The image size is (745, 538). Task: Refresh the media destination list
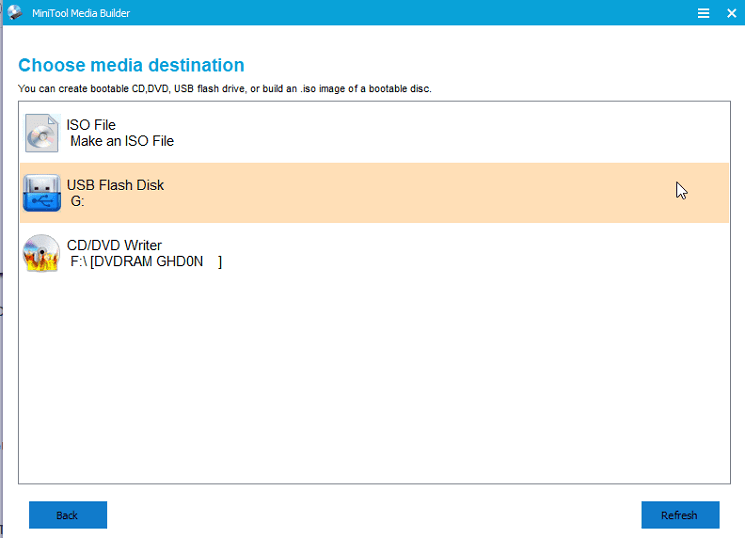click(680, 515)
